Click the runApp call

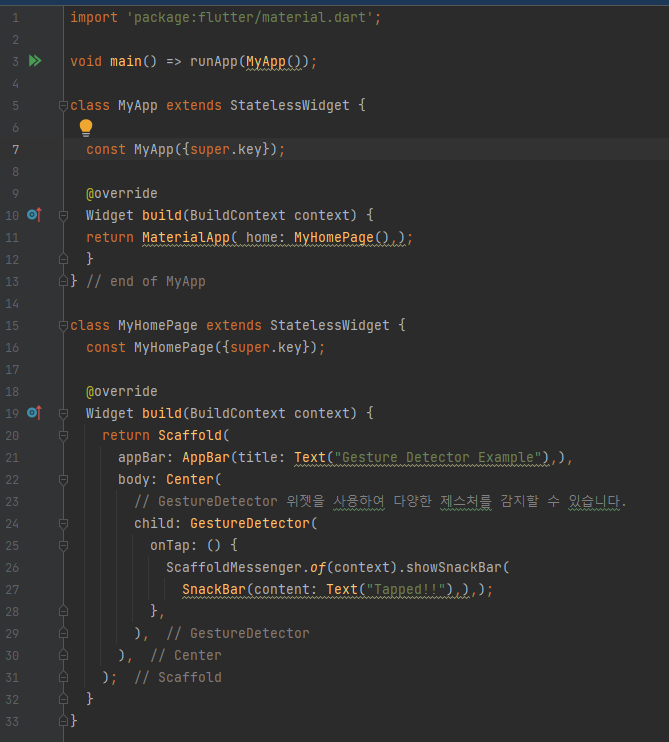tap(214, 62)
